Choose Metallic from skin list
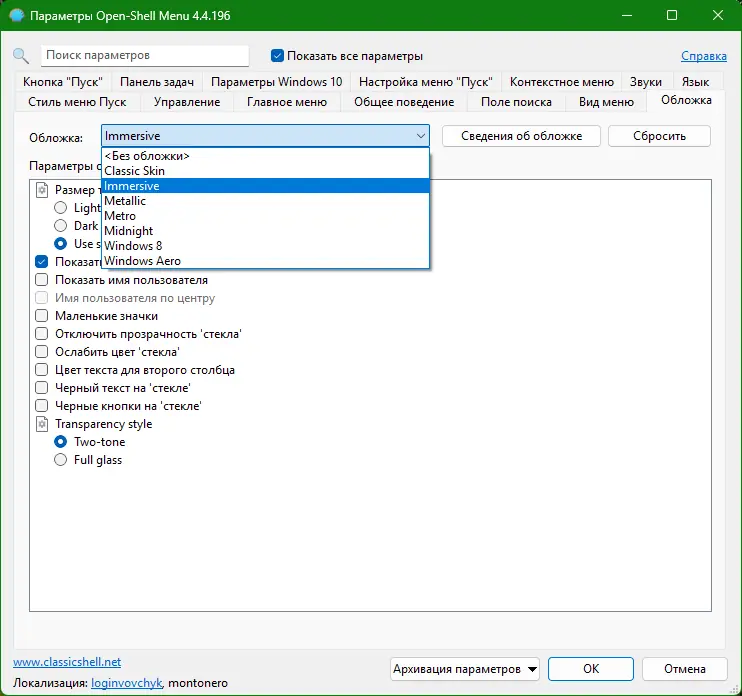The height and width of the screenshot is (696, 742). pyautogui.click(x=265, y=201)
